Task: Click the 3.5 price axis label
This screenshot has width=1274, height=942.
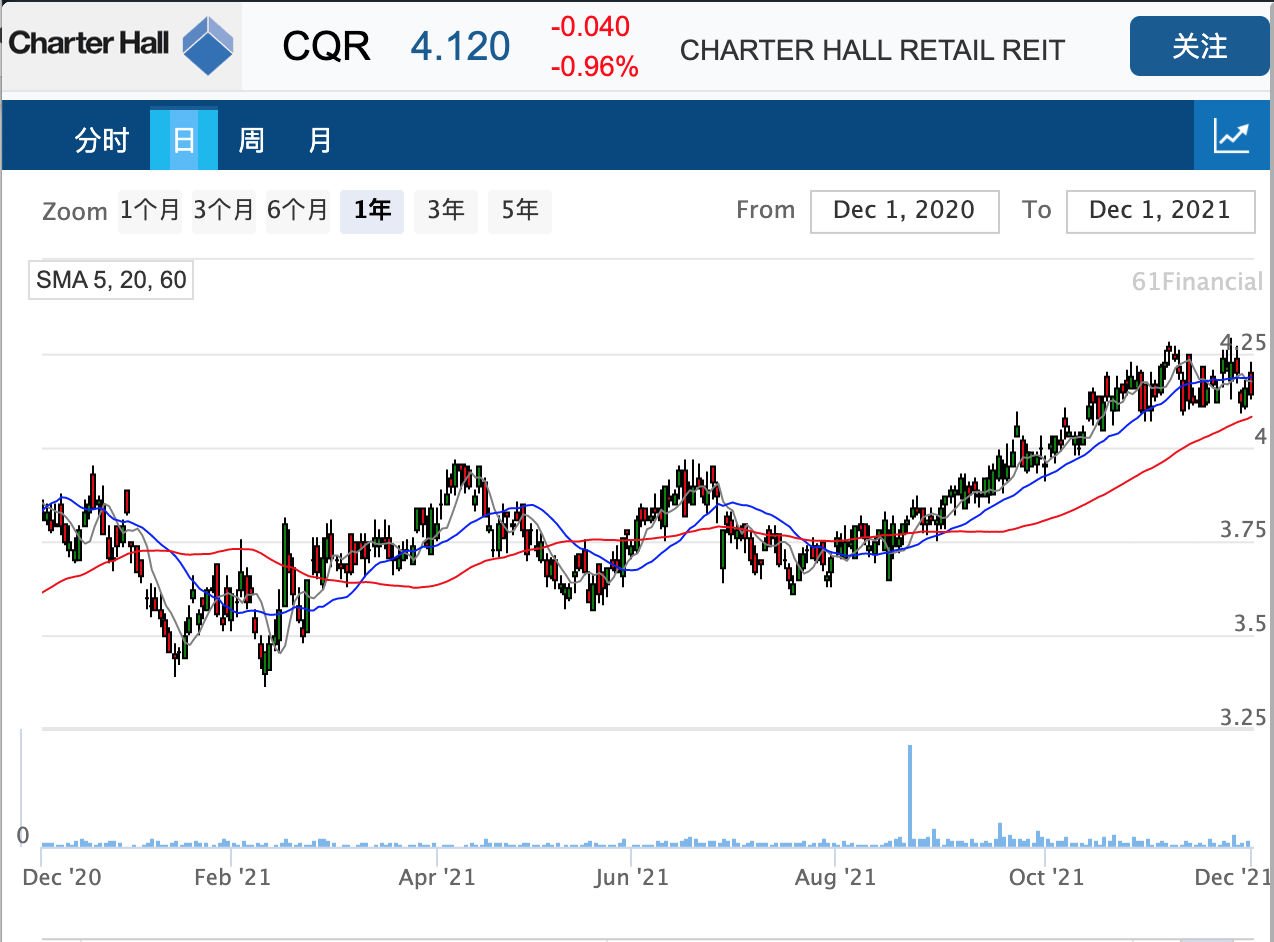Action: coord(1249,624)
